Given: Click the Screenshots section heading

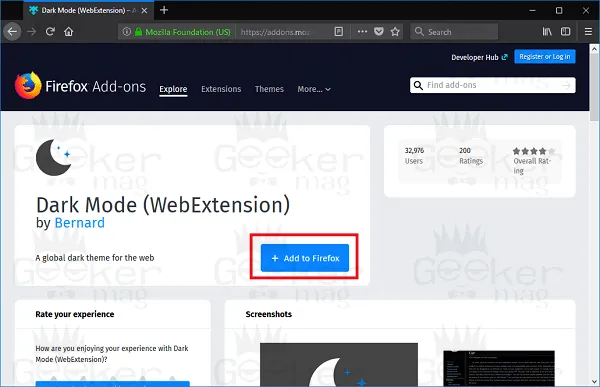Looking at the screenshot, I should coord(269,314).
